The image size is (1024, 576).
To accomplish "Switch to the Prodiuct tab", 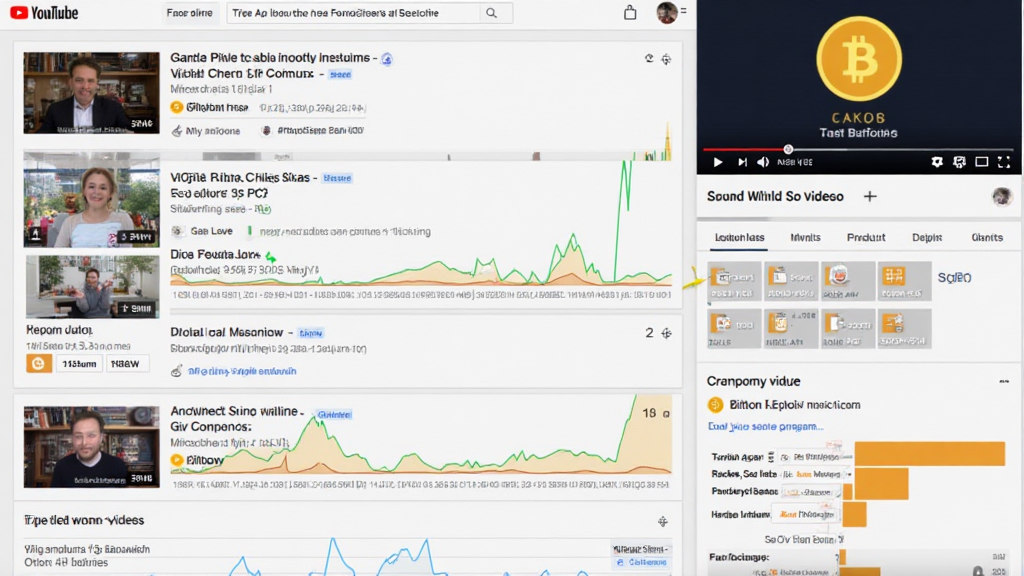I will 866,238.
